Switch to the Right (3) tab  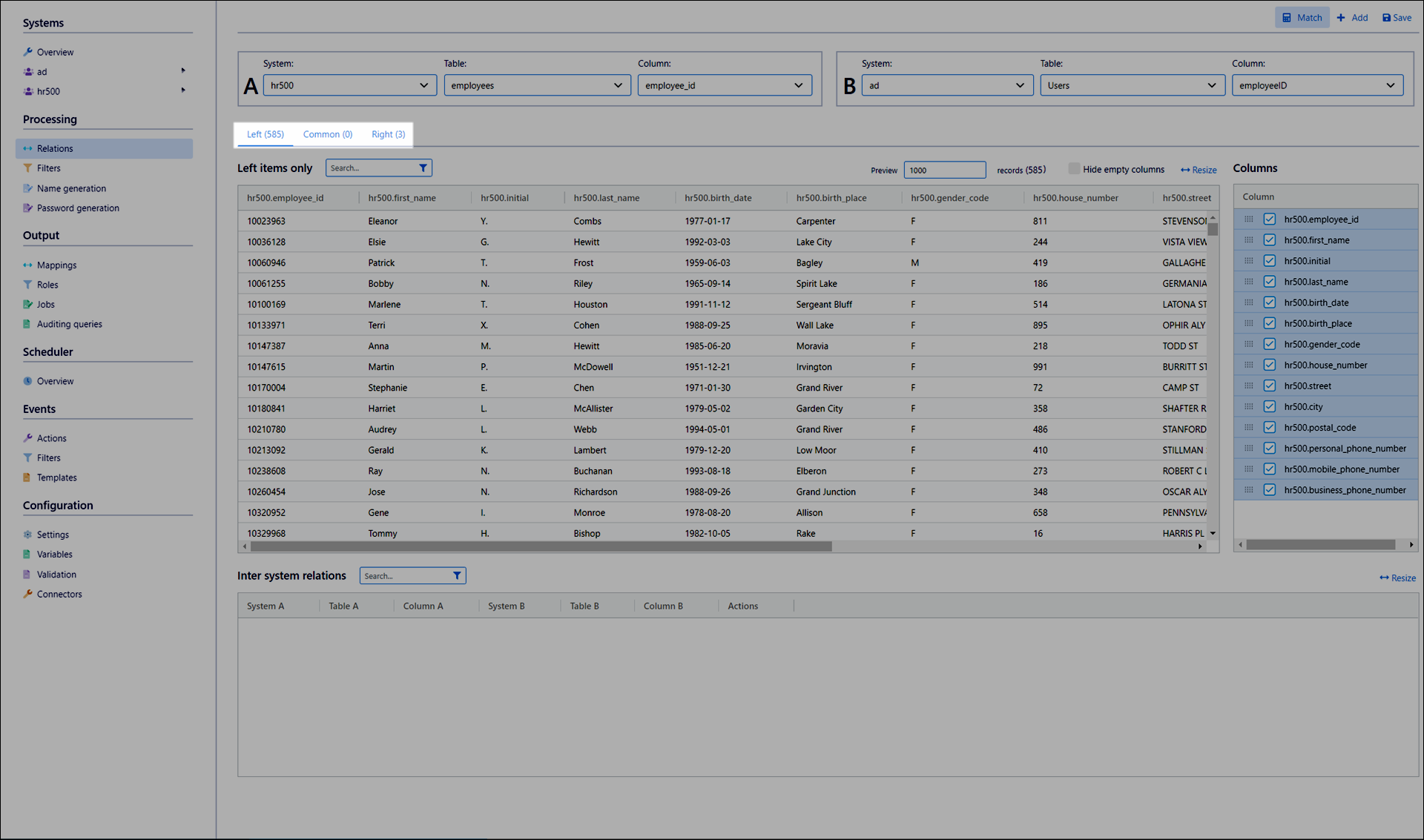[388, 134]
